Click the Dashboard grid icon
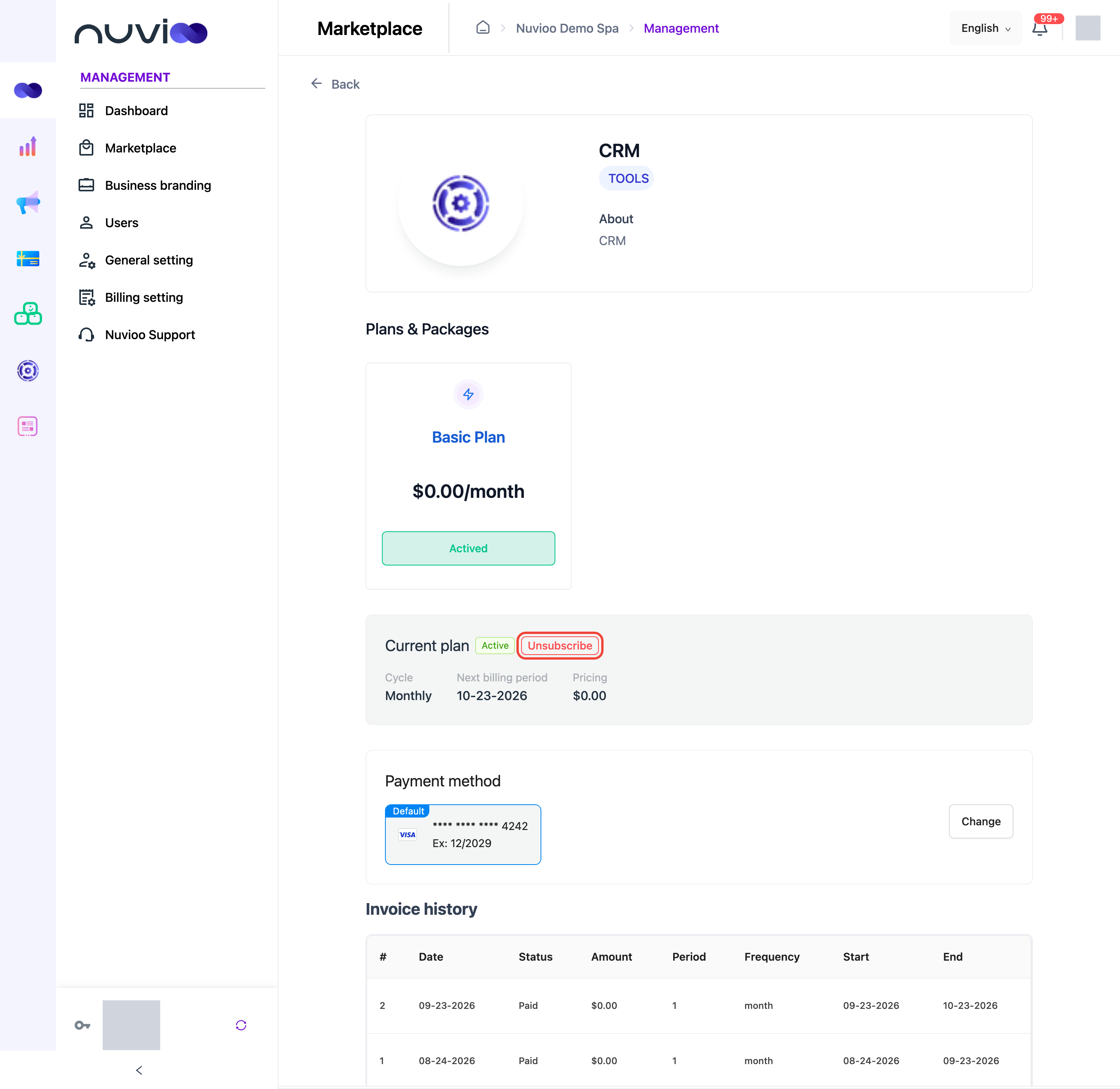This screenshot has height=1089, width=1120. (86, 110)
